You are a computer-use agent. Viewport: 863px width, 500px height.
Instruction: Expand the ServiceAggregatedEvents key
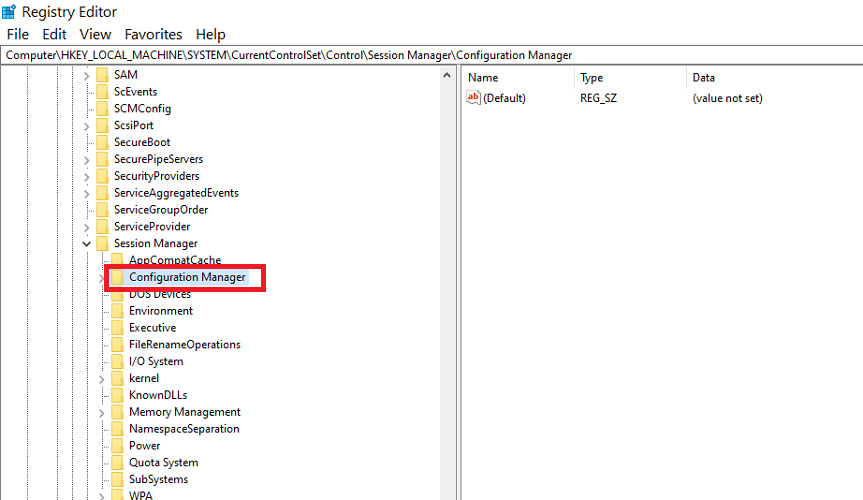point(86,194)
